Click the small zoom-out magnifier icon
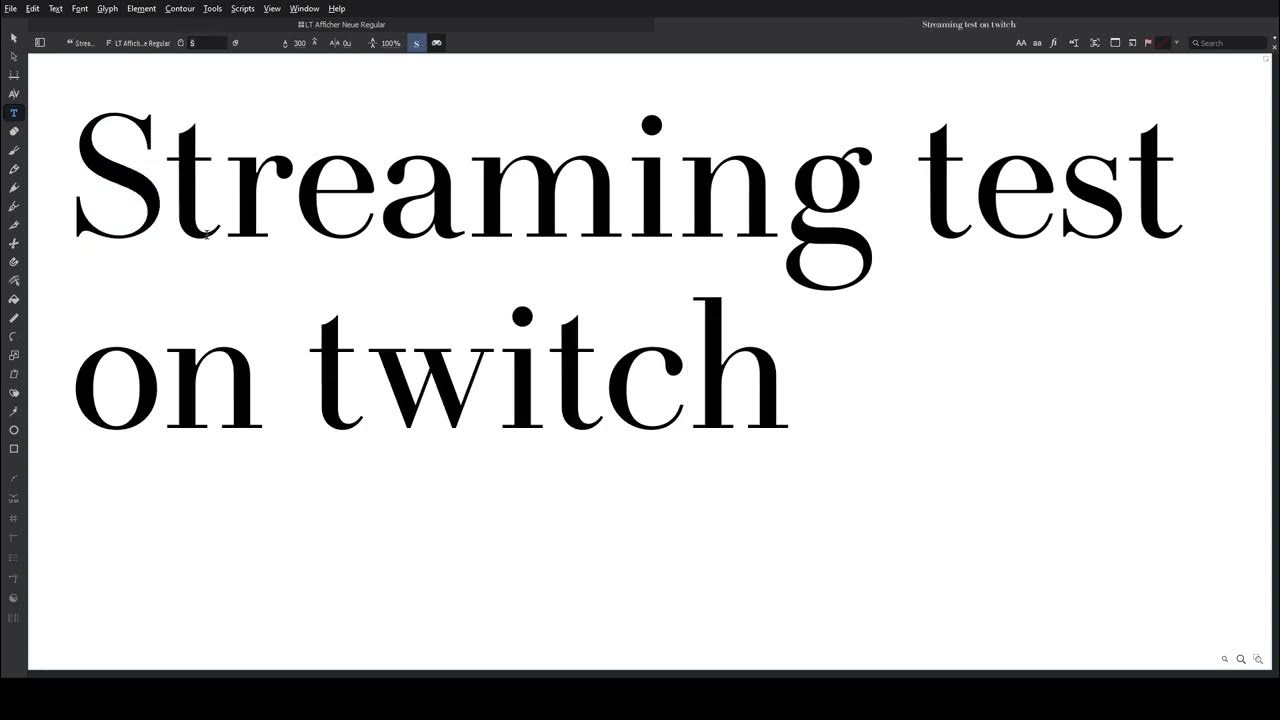The height and width of the screenshot is (720, 1280). tap(1225, 659)
